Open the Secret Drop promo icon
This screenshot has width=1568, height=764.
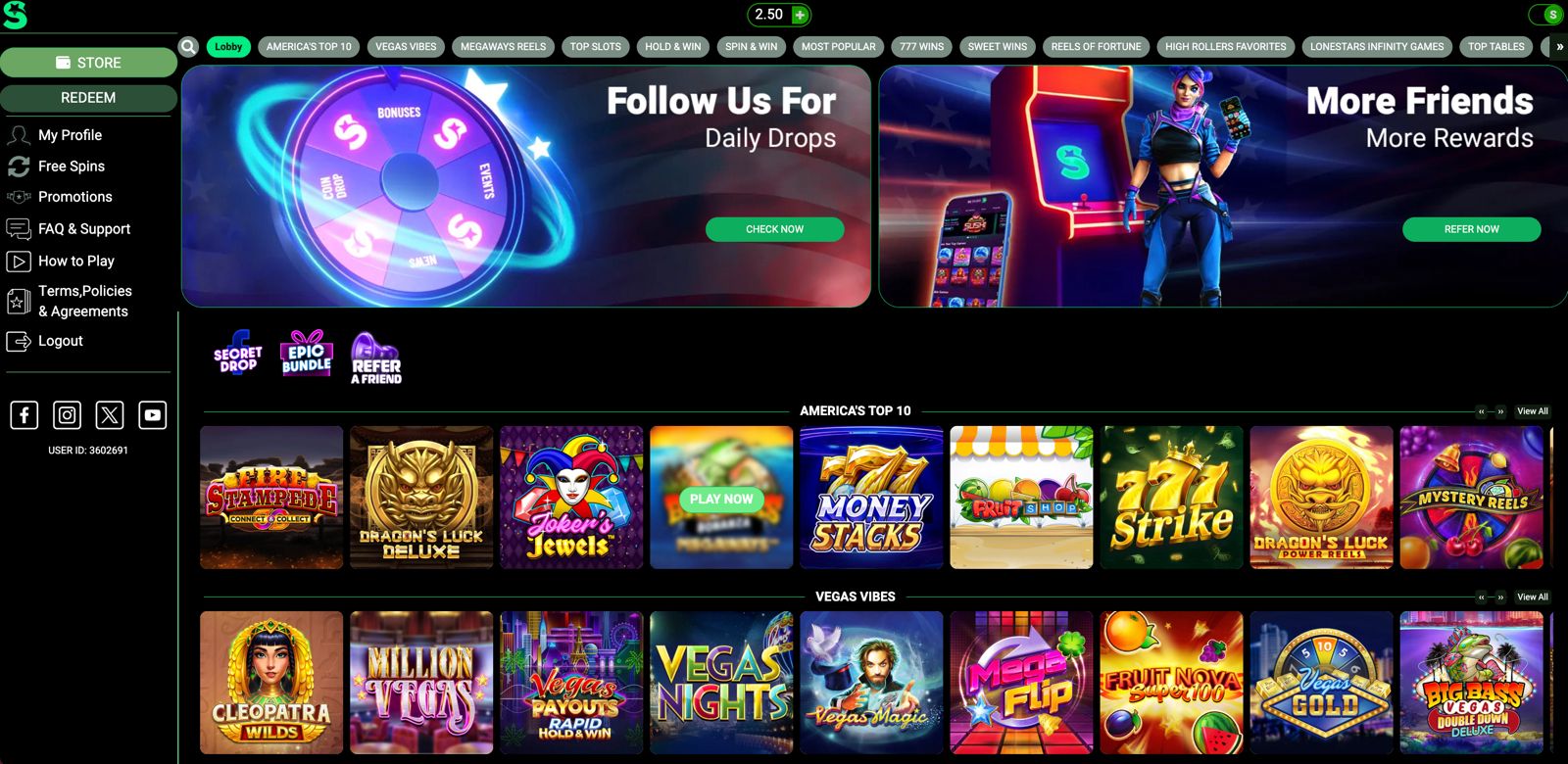pyautogui.click(x=238, y=354)
